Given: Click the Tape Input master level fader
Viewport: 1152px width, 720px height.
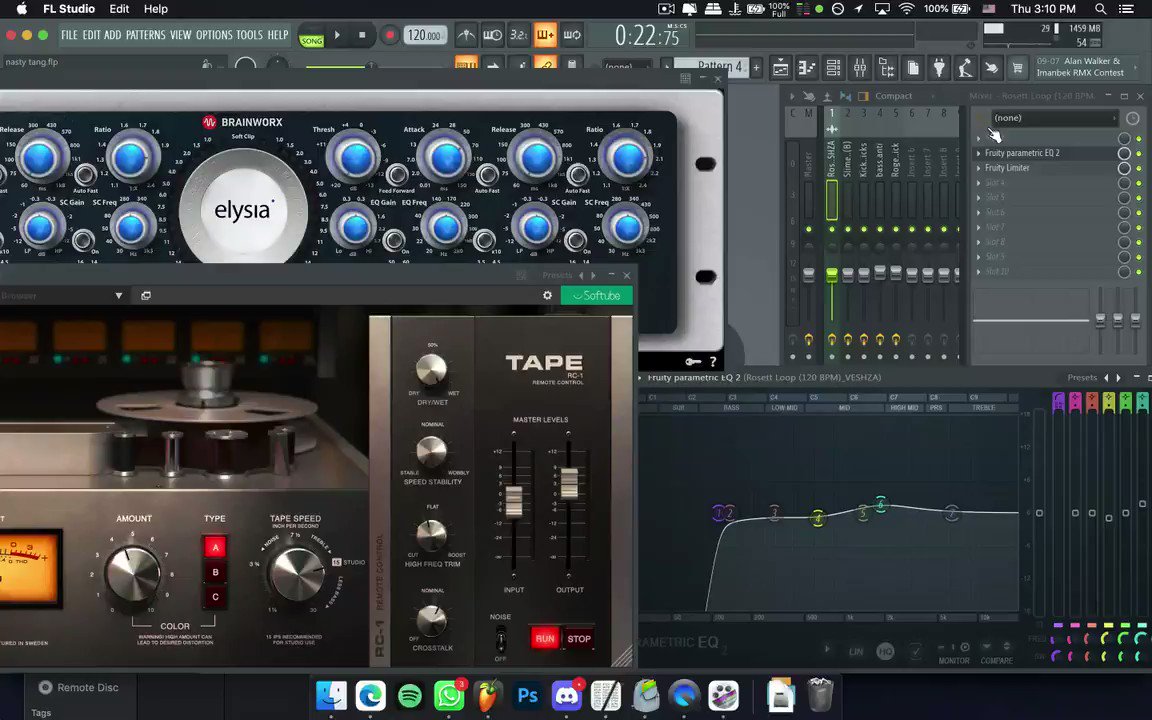Looking at the screenshot, I should pos(514,501).
